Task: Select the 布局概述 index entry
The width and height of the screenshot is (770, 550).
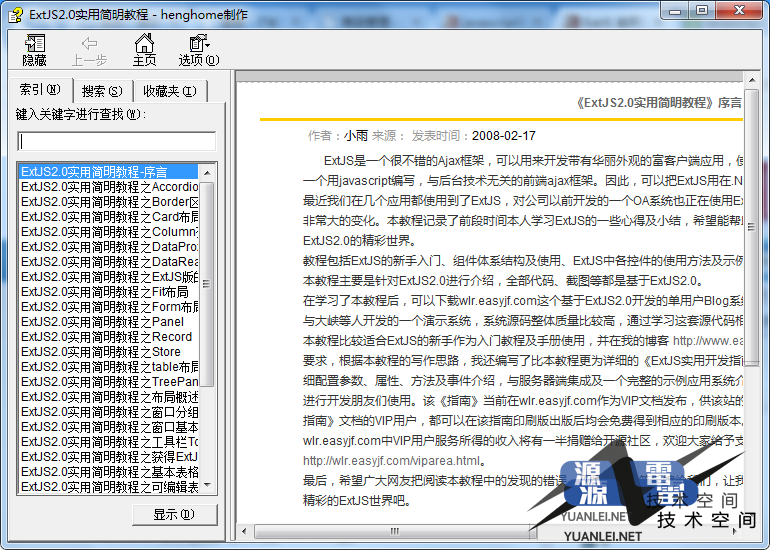Action: pos(109,397)
